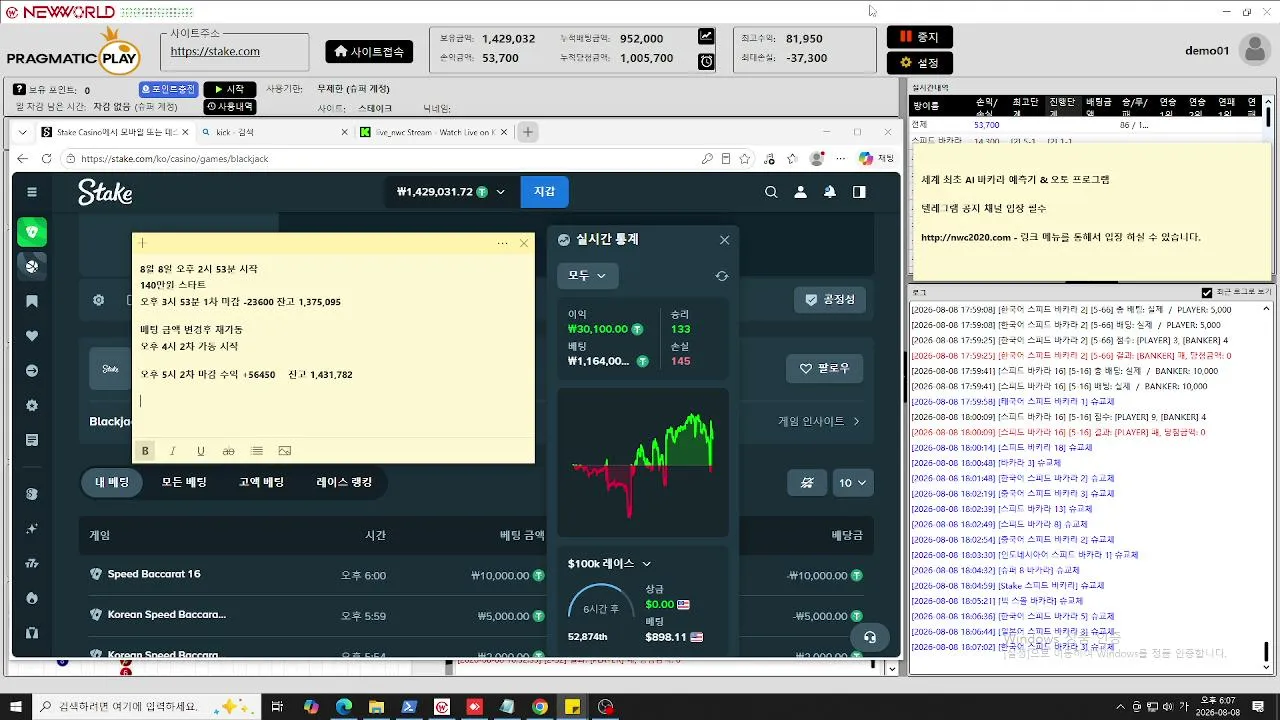Toggle strikethrough in the sticky note

[x=228, y=451]
